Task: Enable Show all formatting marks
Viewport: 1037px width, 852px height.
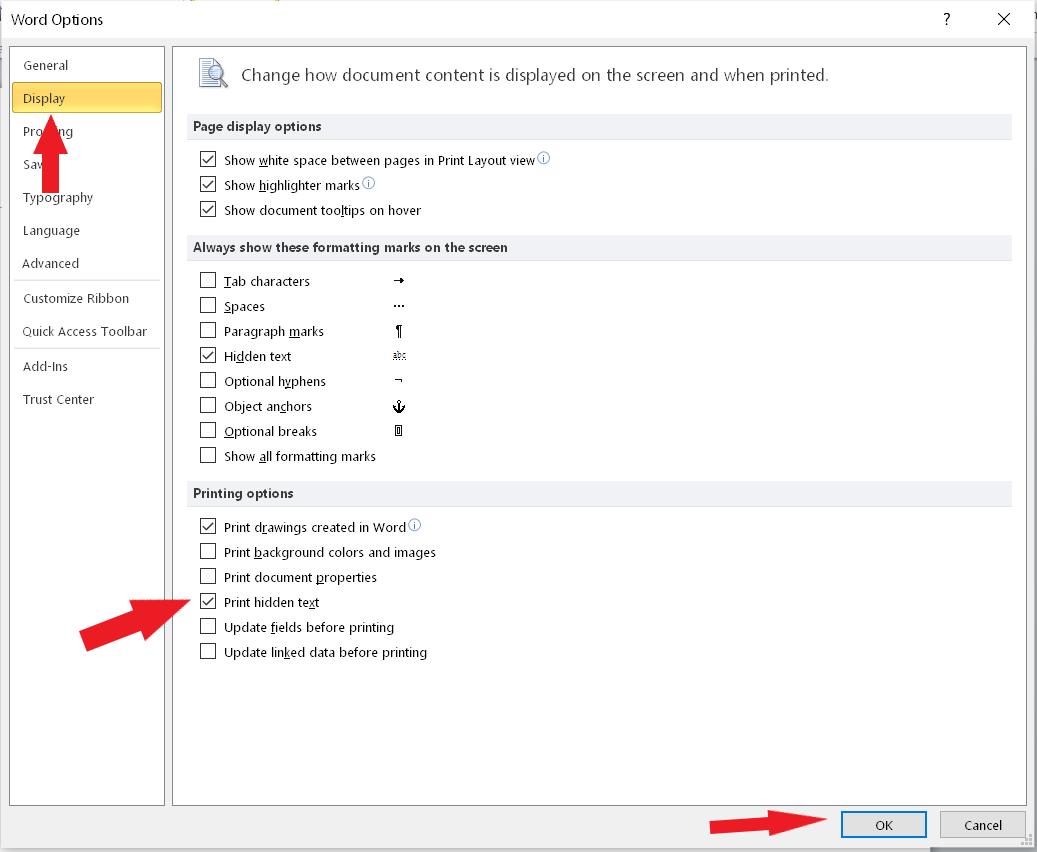Action: coord(208,456)
